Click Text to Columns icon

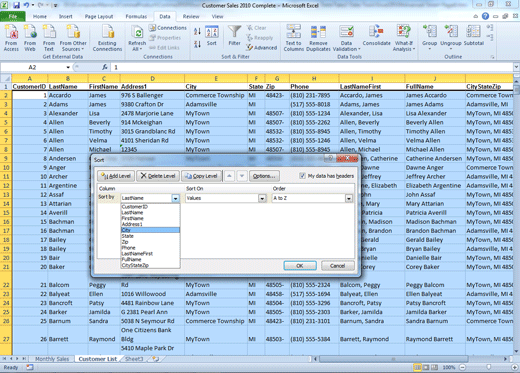coord(294,38)
